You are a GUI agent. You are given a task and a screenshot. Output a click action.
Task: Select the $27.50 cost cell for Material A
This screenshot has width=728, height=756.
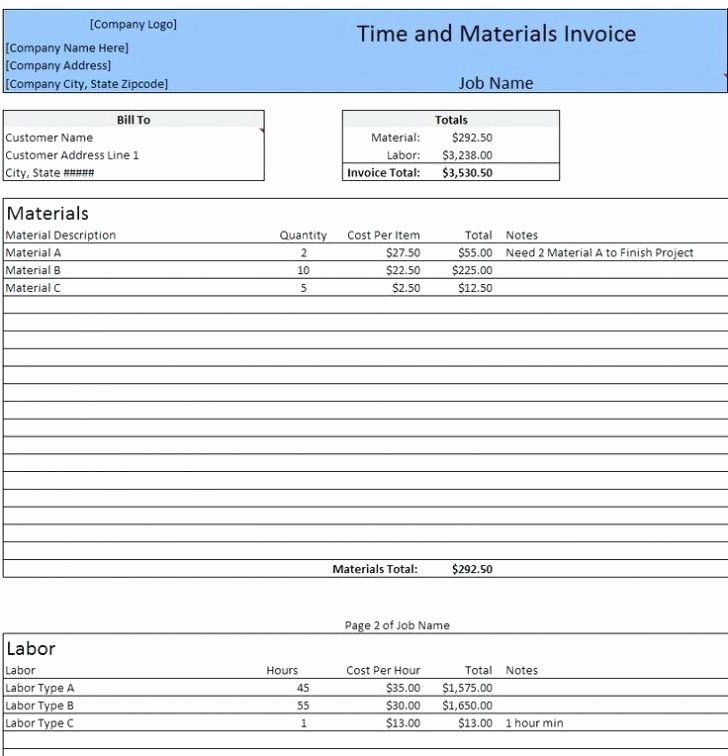pos(403,253)
